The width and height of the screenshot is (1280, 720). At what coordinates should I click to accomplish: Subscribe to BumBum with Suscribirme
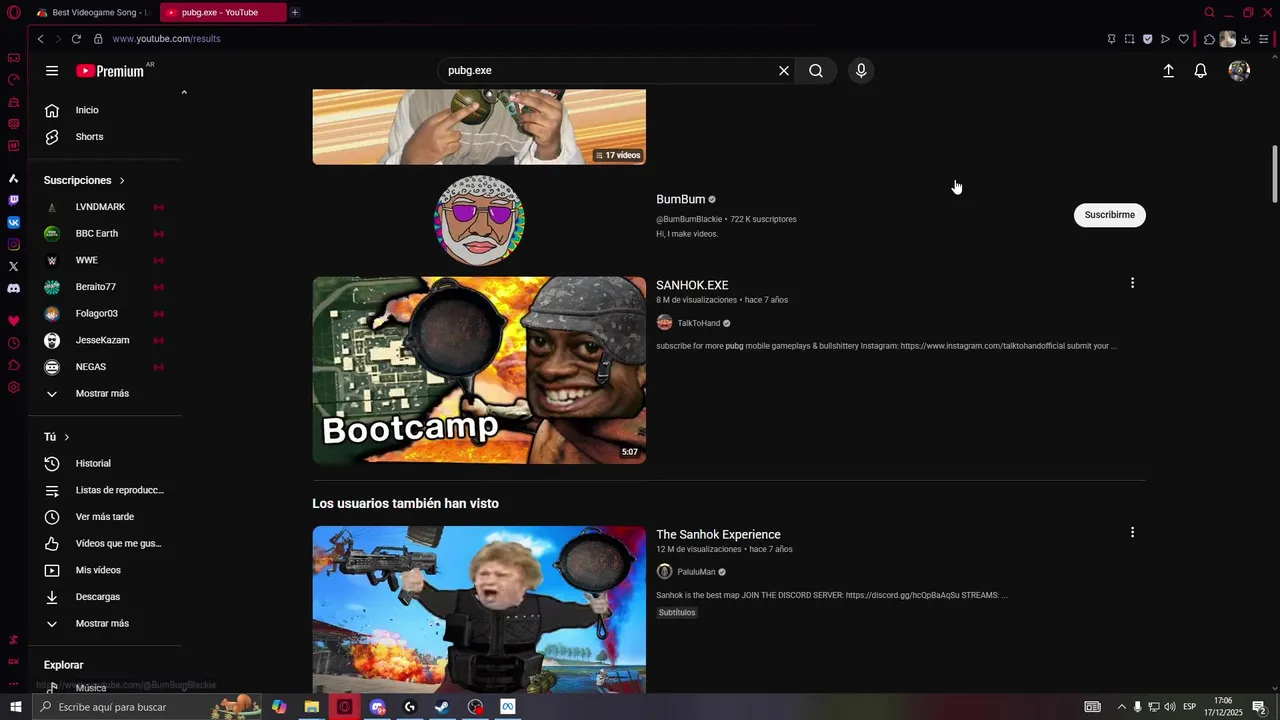tap(1110, 215)
